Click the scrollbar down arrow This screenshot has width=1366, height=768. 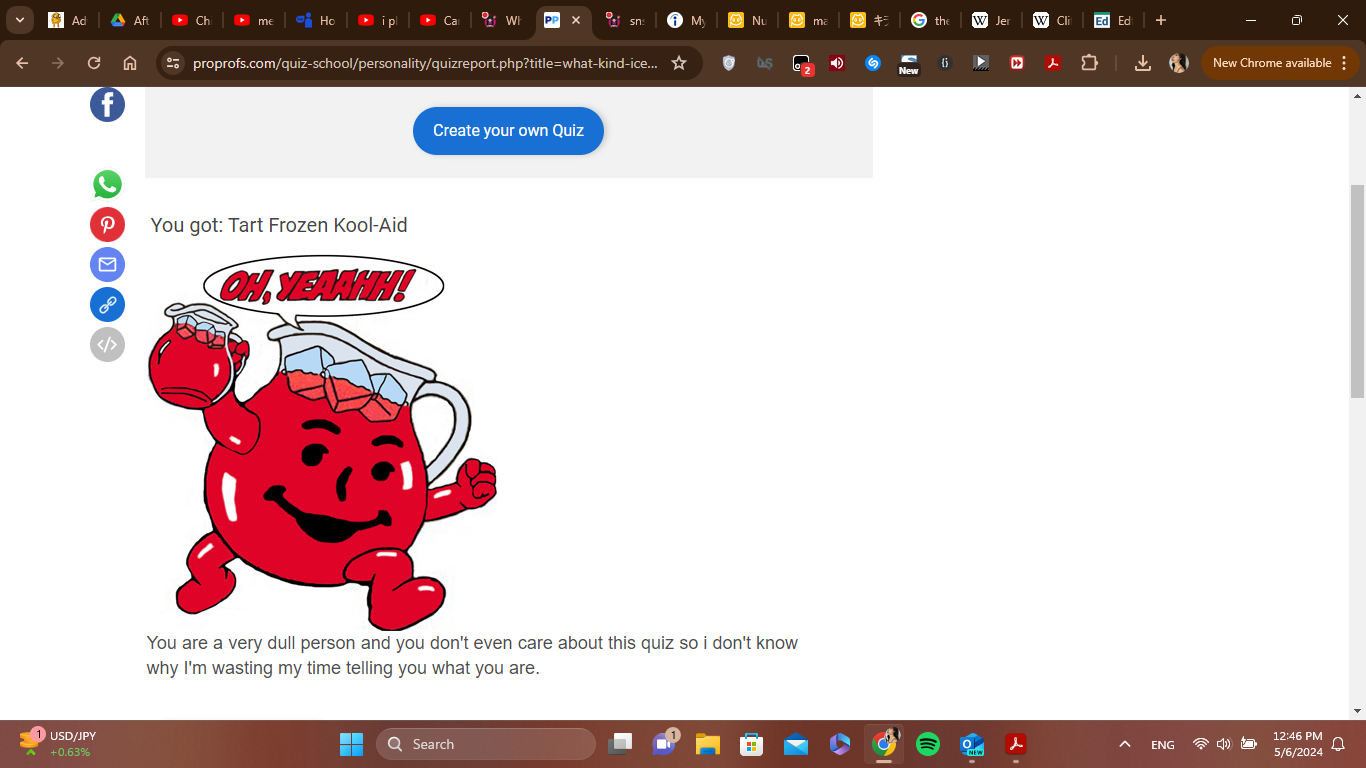tap(1357, 711)
